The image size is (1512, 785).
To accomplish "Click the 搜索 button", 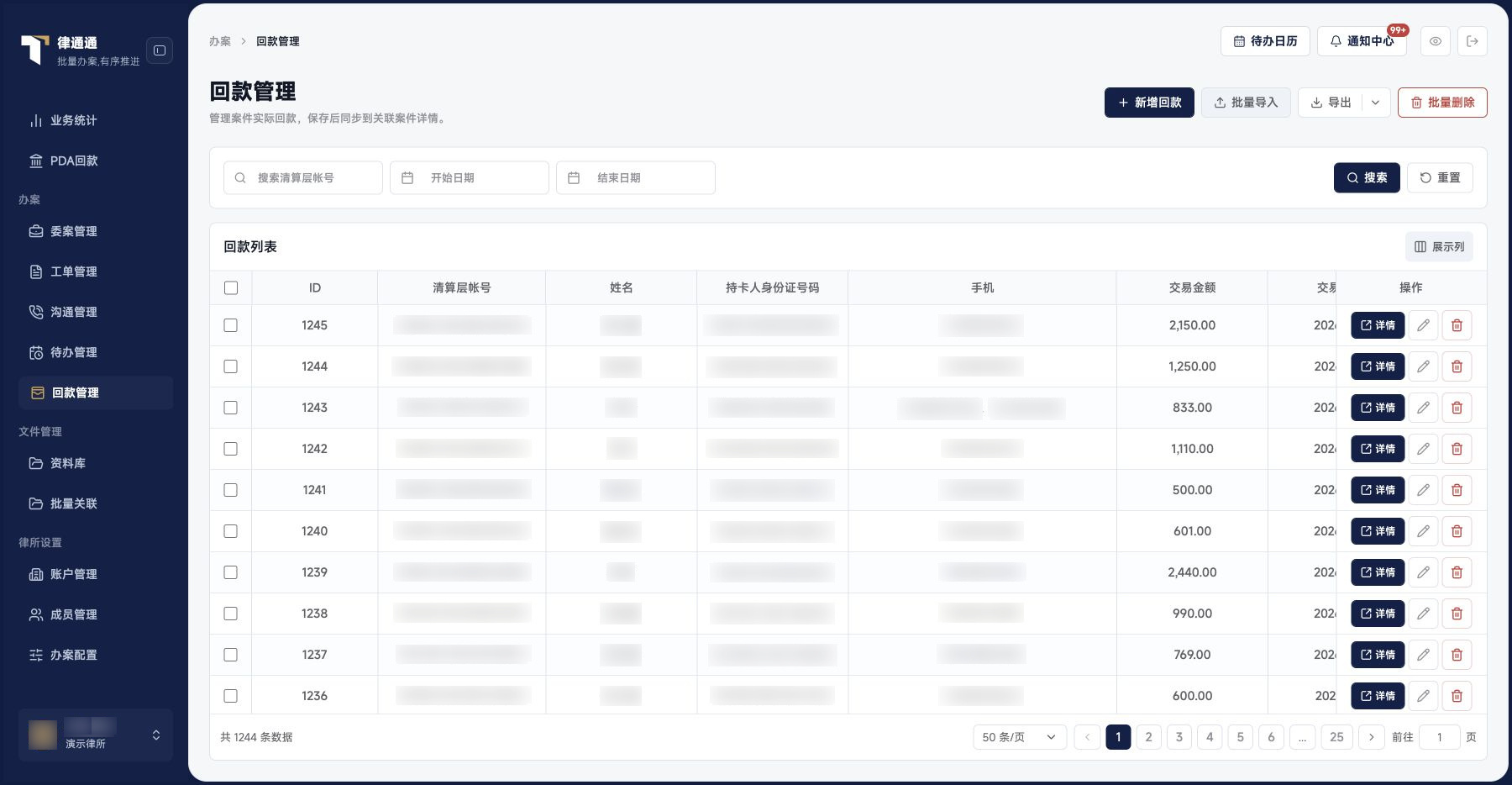I will [x=1367, y=177].
